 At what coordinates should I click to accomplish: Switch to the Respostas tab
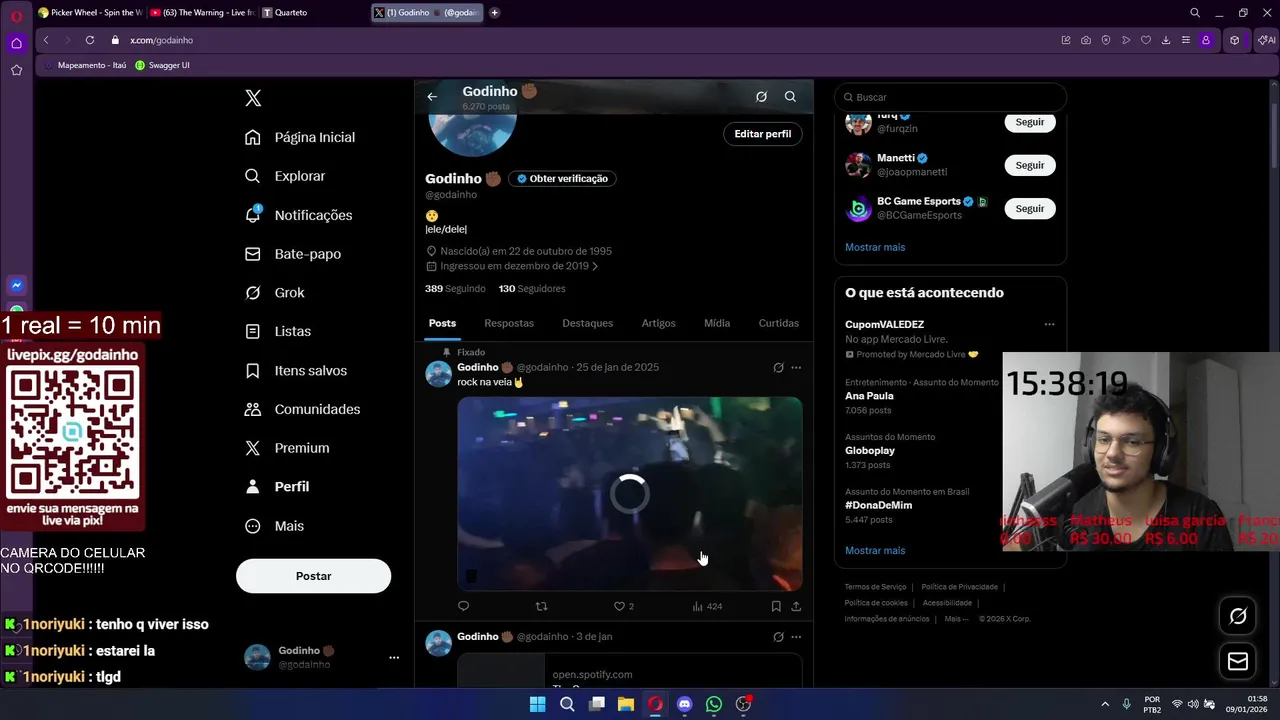(x=509, y=323)
